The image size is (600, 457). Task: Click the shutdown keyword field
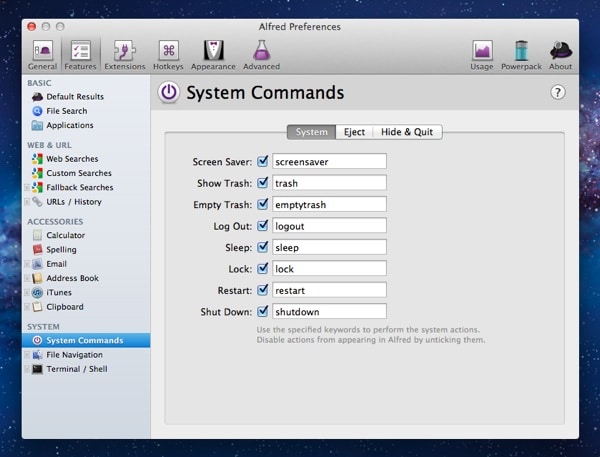329,312
